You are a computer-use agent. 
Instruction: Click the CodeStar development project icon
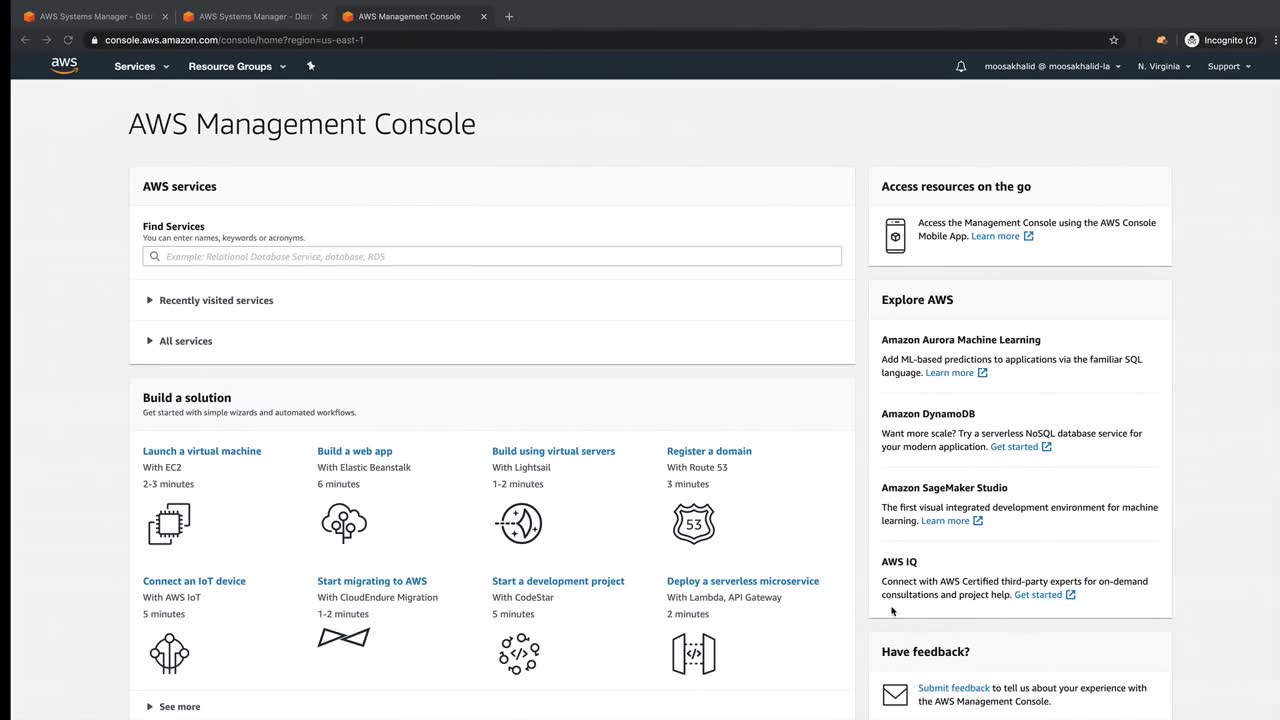click(519, 653)
